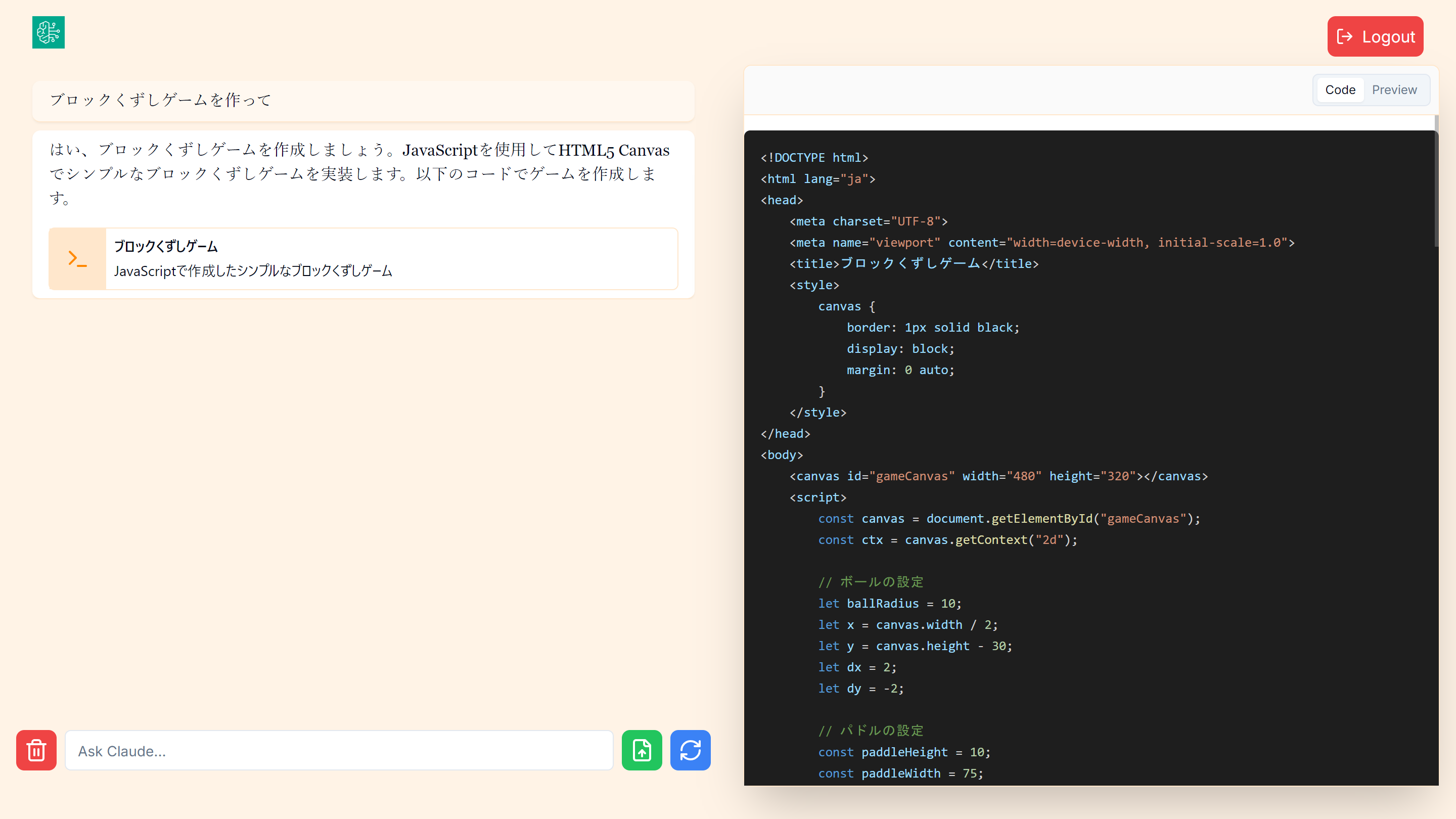The image size is (1456, 819).
Task: Click the Logout arrow icon
Action: coord(1344,37)
